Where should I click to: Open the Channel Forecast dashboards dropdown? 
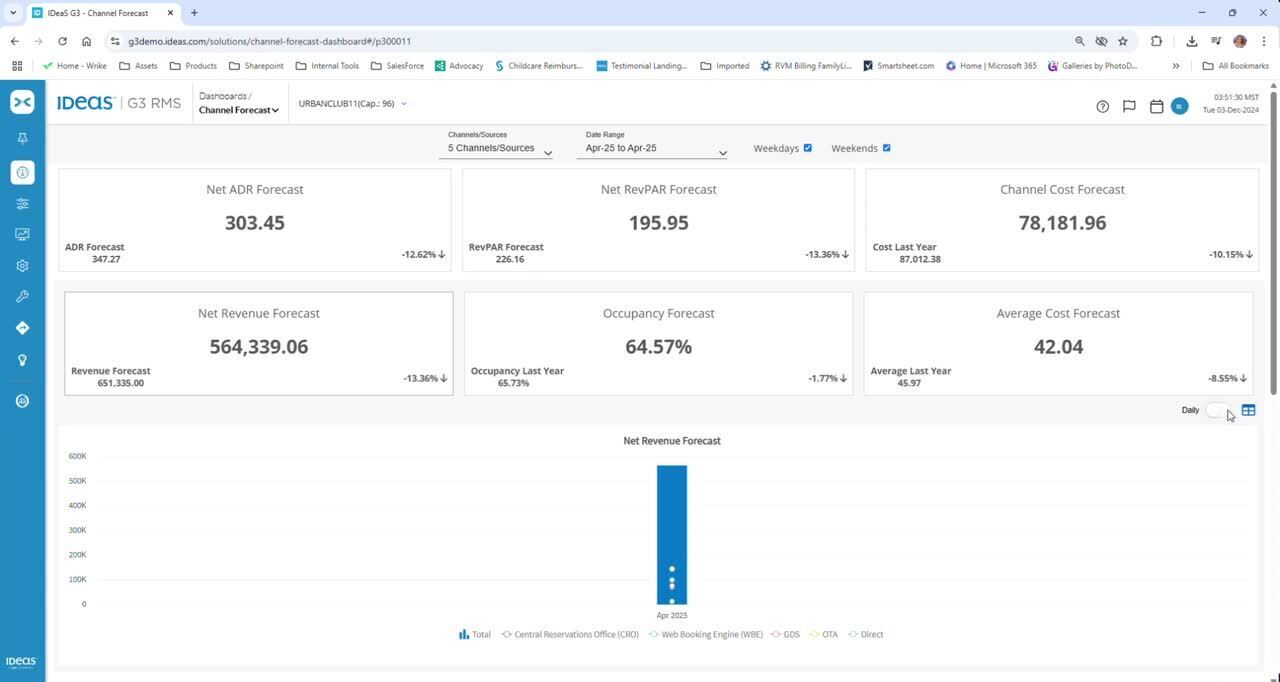[239, 110]
